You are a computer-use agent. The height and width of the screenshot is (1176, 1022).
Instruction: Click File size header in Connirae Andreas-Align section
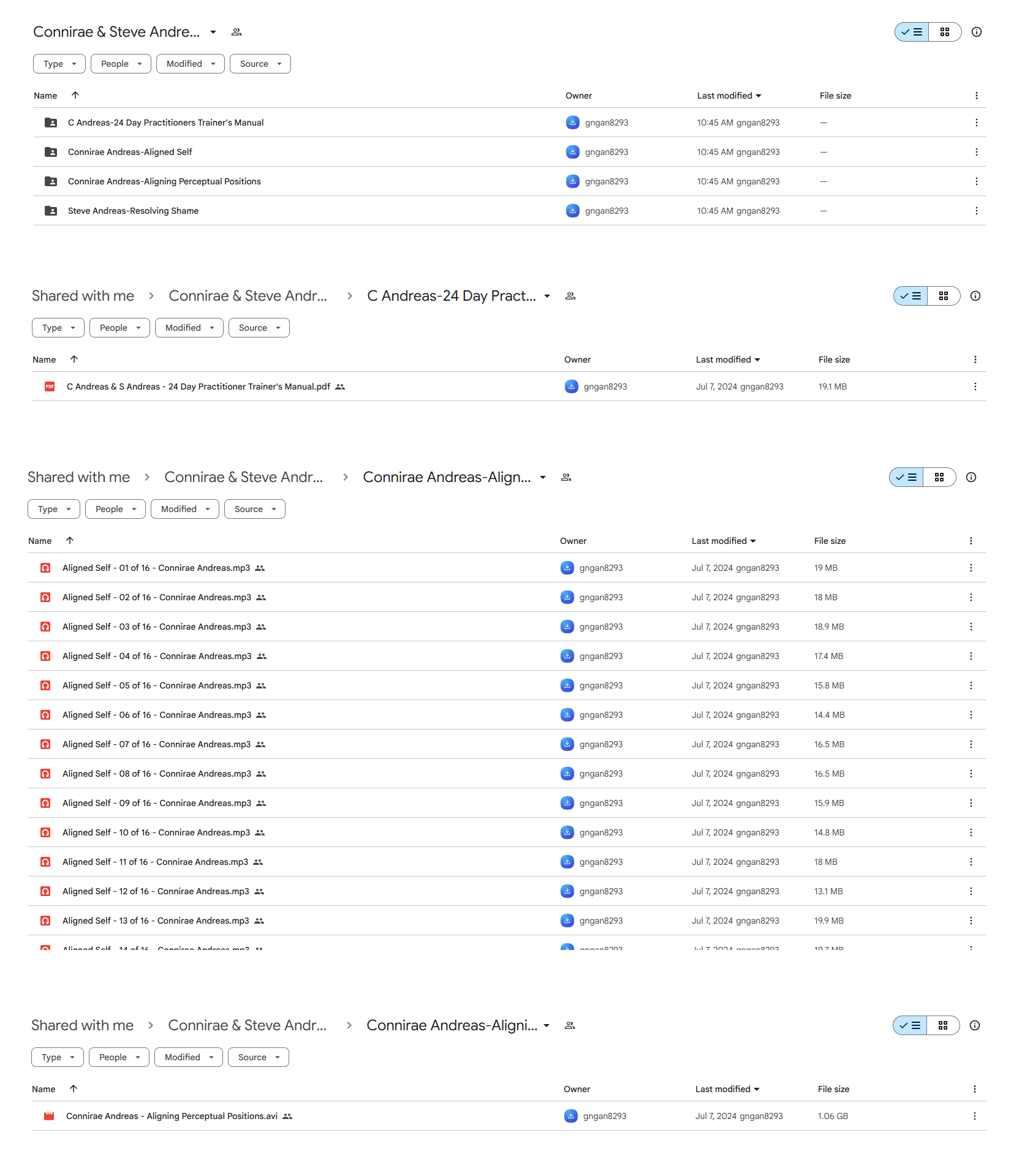pos(830,541)
